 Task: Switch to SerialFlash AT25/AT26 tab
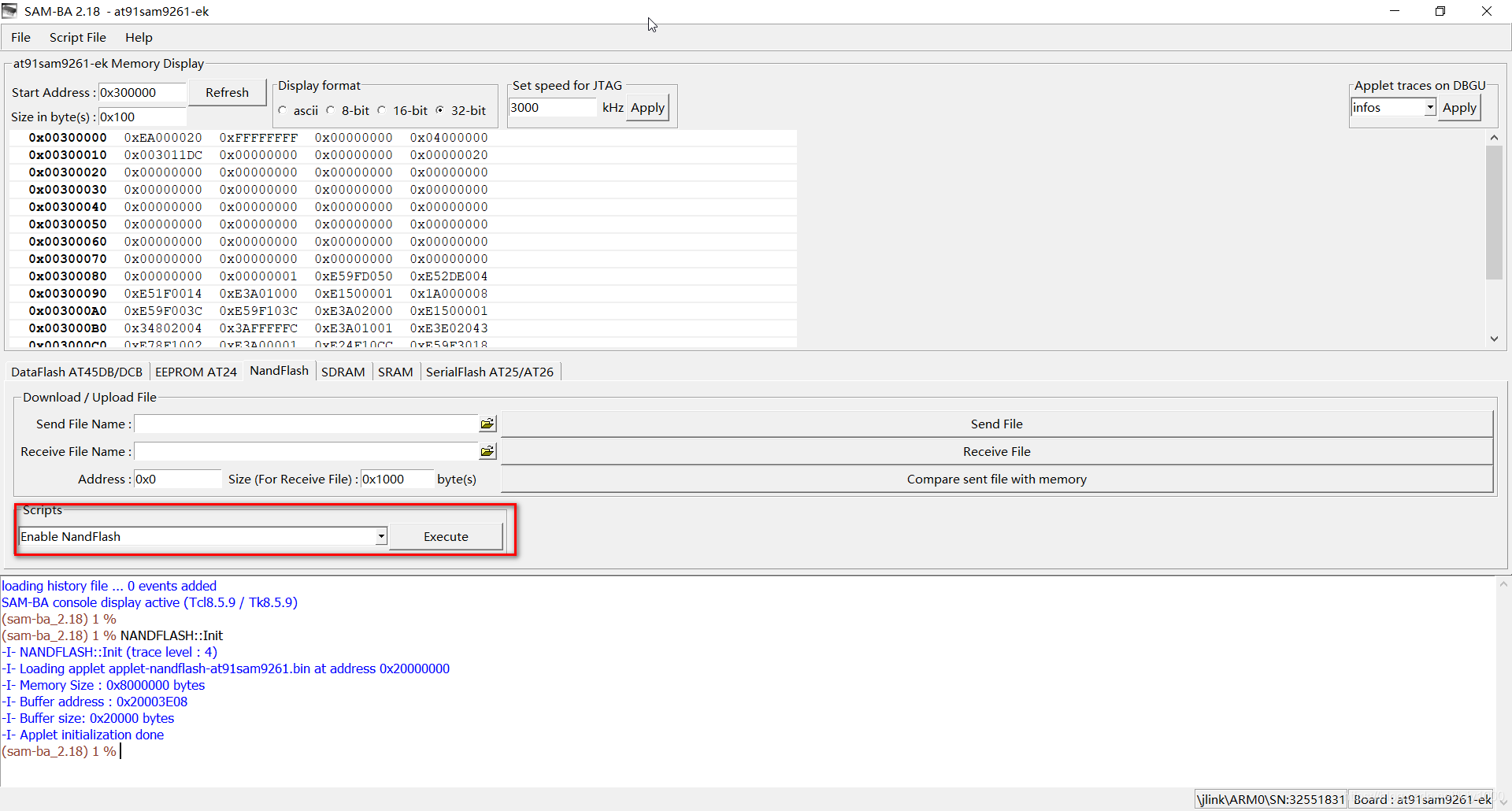[x=490, y=372]
